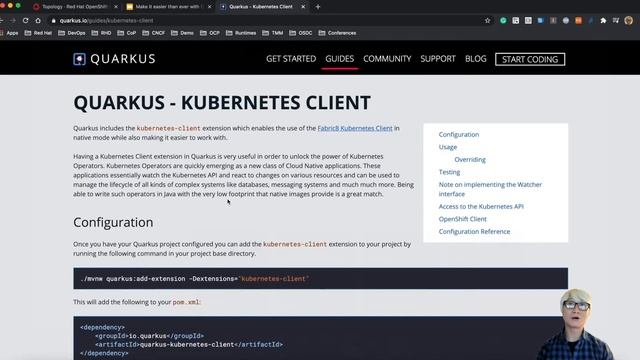Open the COMMUNITY nav item

(387, 59)
